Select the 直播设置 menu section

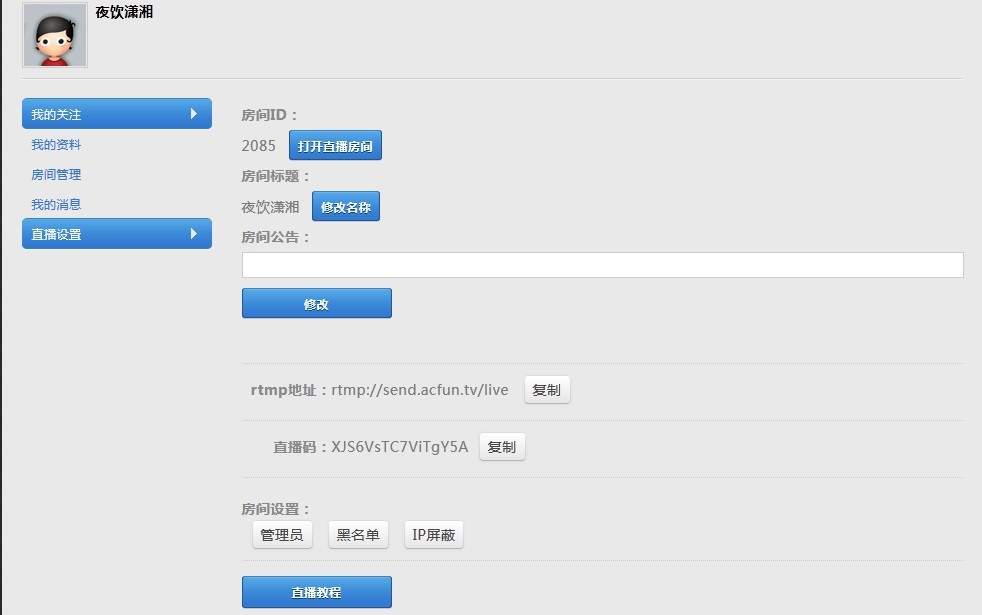(116, 234)
